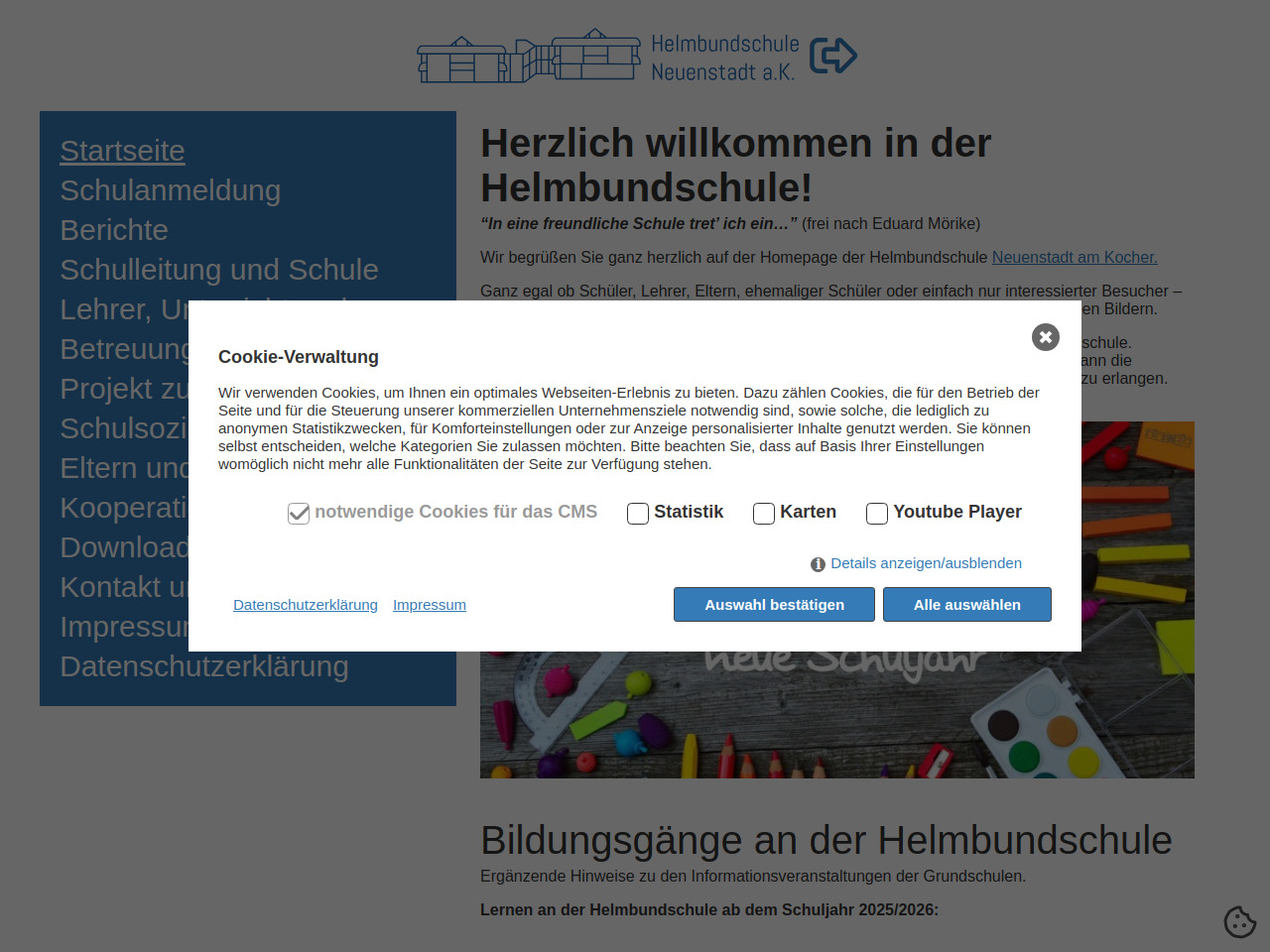Enable the Youtube Player checkbox
This screenshot has height=952, width=1270.
[x=877, y=514]
